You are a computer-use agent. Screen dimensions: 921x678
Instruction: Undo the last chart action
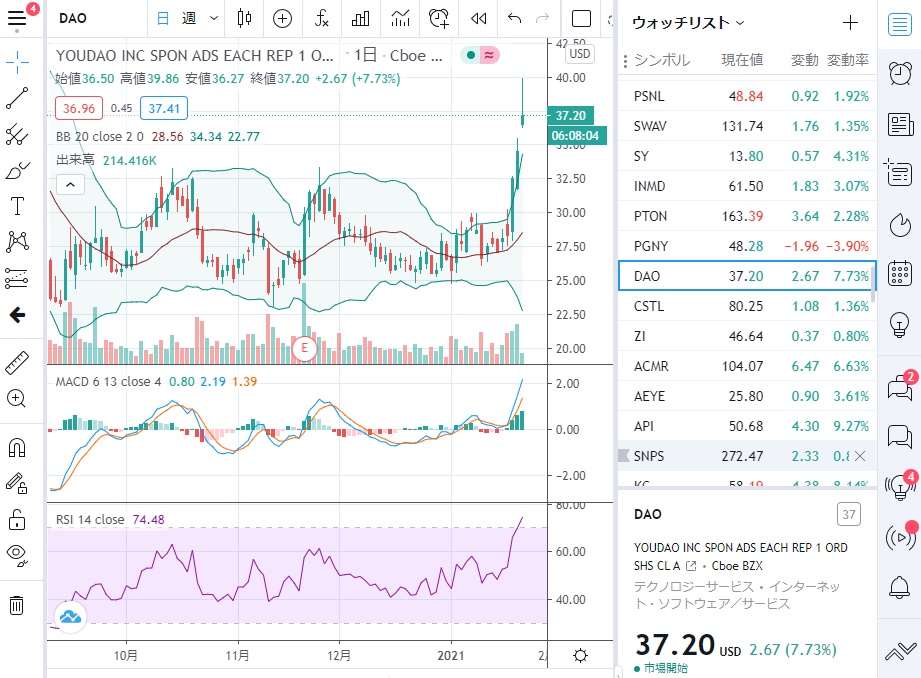[x=515, y=18]
